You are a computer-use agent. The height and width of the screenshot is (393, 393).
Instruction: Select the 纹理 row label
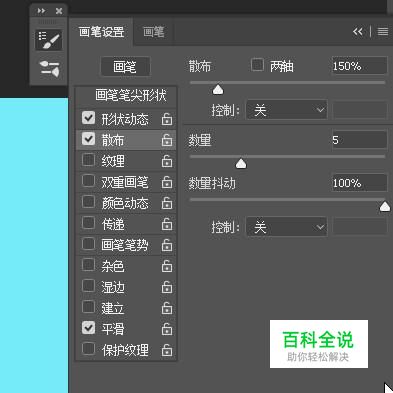(113, 161)
